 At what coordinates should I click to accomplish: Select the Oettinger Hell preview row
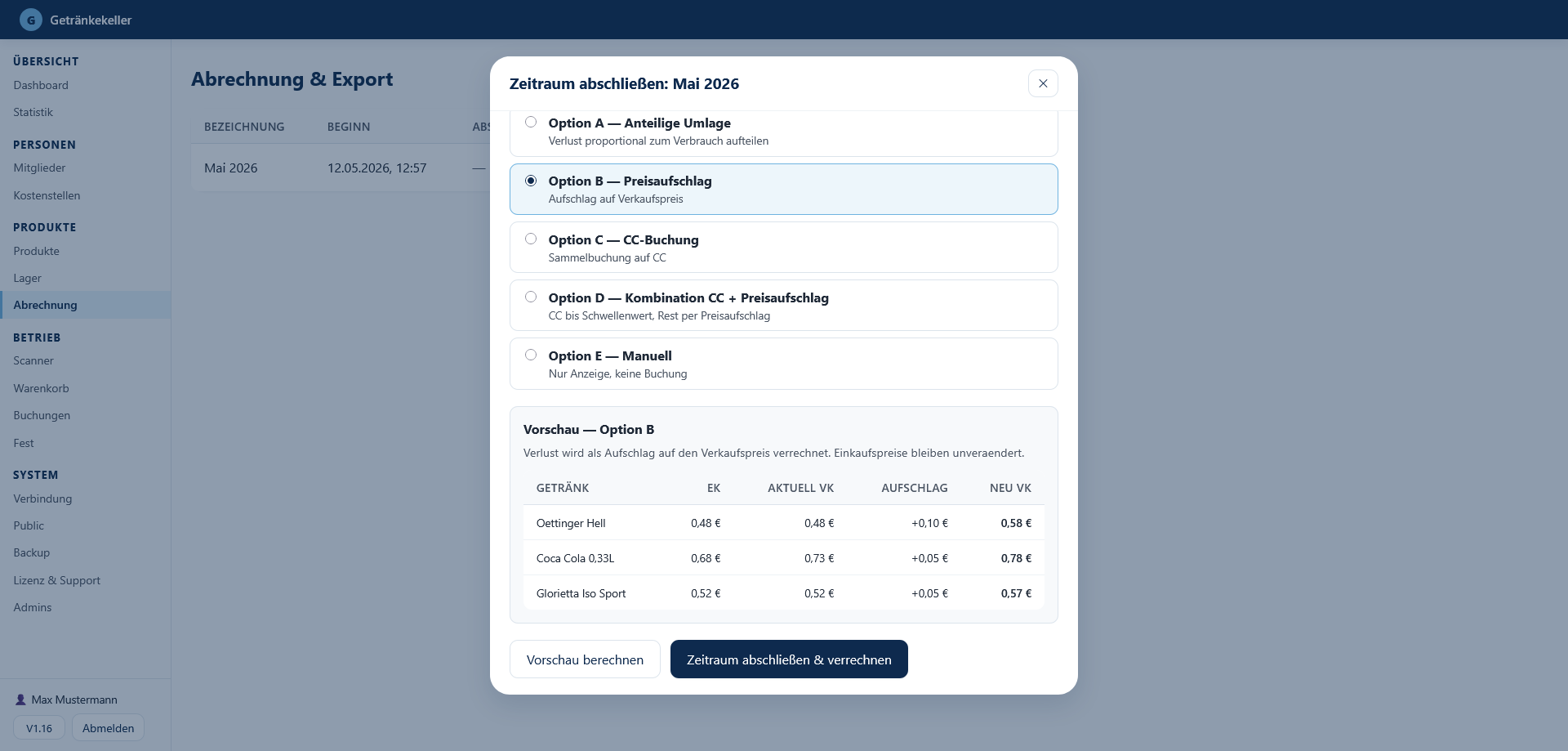[784, 523]
